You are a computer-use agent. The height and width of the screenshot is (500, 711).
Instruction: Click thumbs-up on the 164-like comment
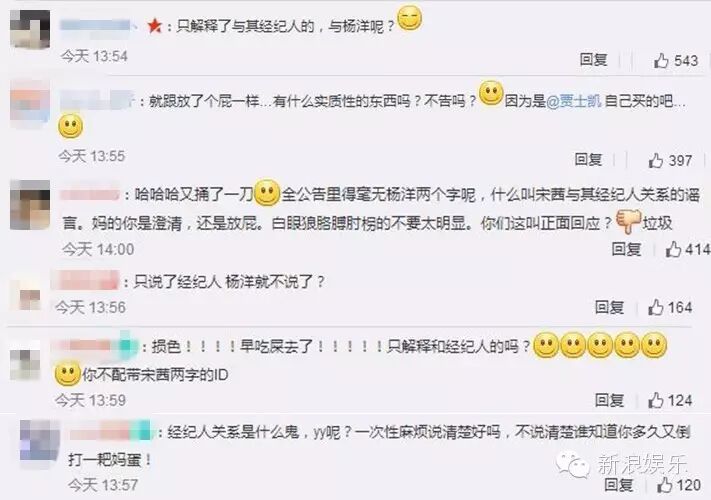pyautogui.click(x=656, y=307)
